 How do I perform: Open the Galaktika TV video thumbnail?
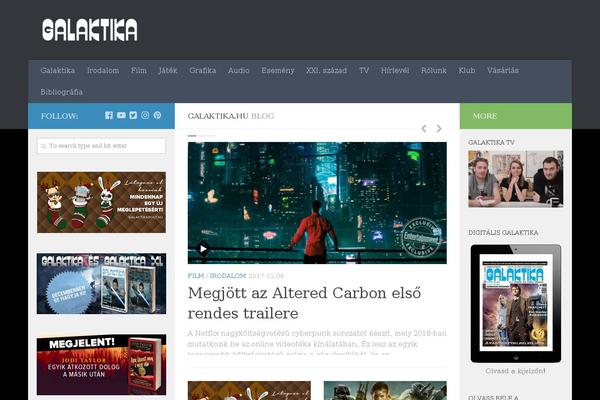(515, 179)
